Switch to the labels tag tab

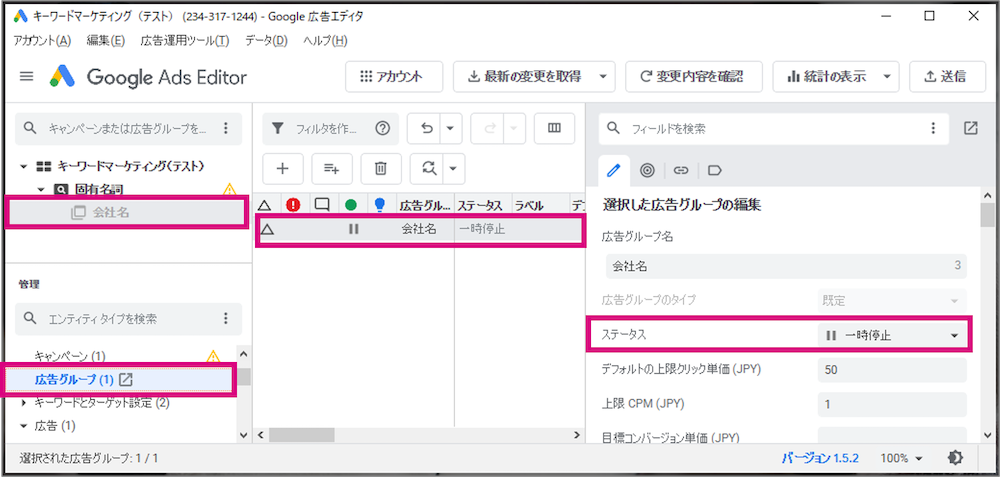coord(715,170)
